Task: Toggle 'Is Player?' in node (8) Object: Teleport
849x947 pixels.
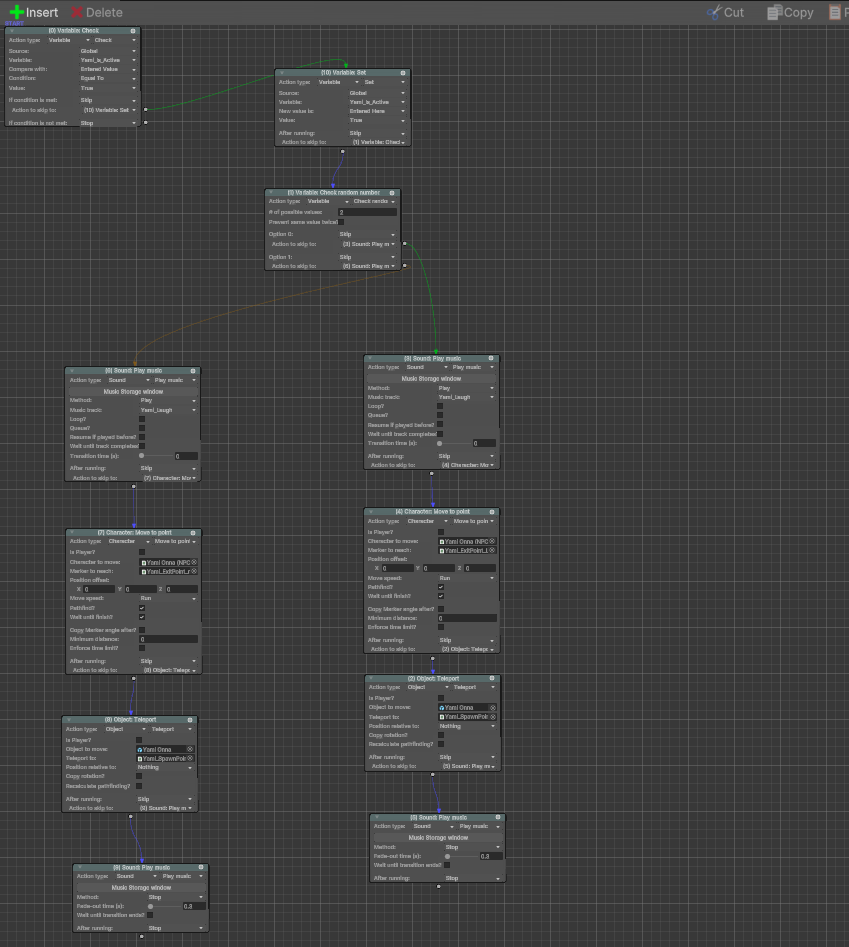Action: 139,740
